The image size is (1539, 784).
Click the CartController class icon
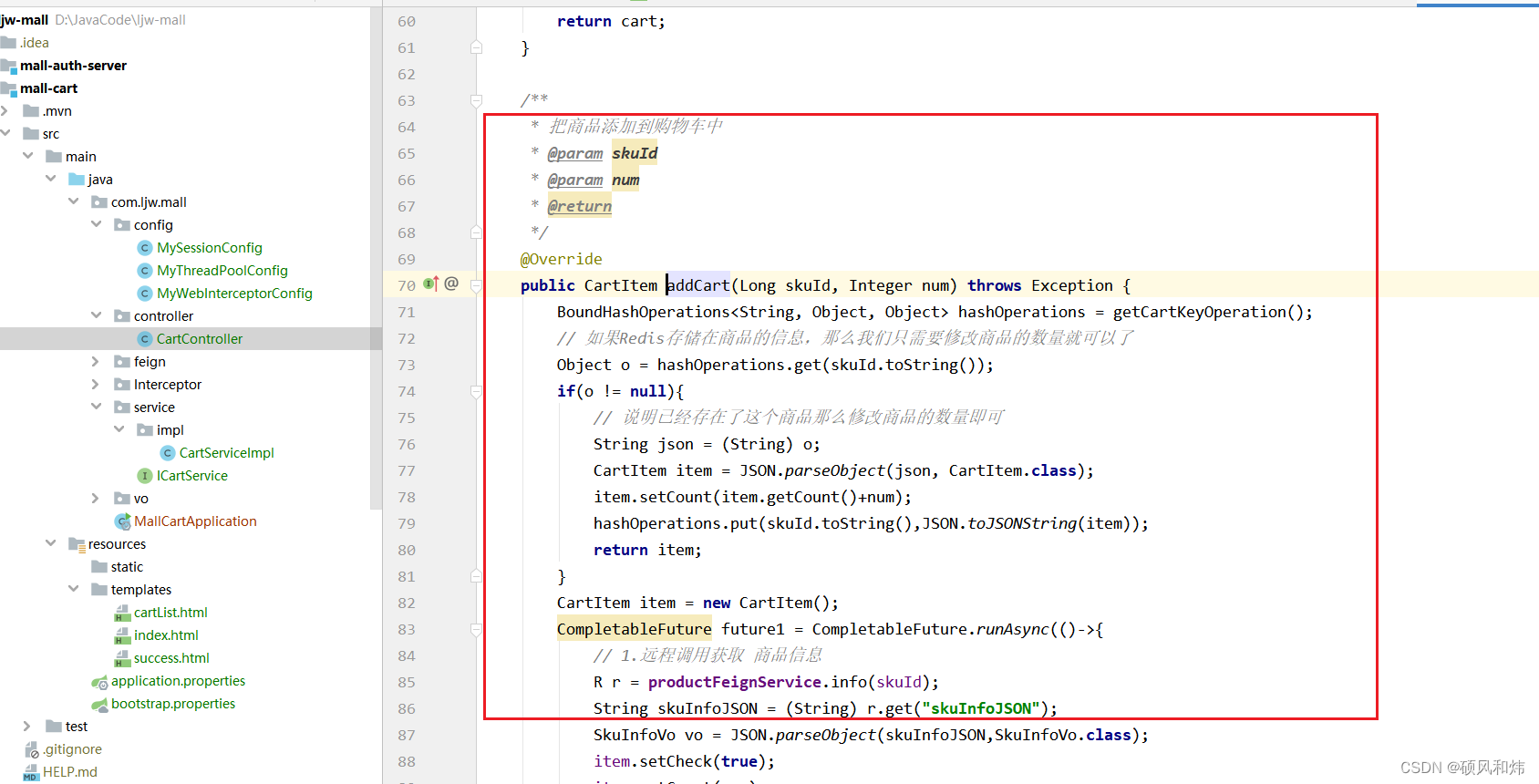click(x=144, y=339)
